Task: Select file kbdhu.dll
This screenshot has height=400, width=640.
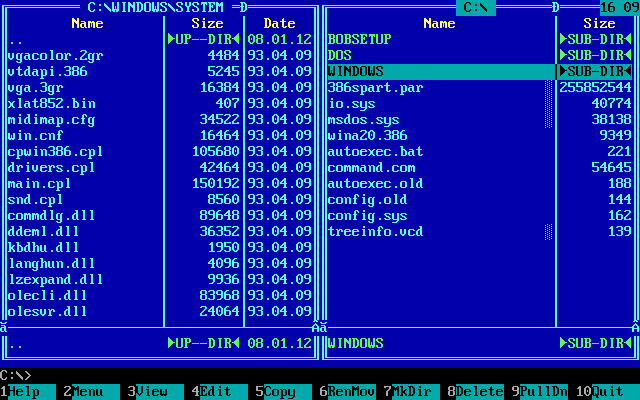Action: coord(160,247)
